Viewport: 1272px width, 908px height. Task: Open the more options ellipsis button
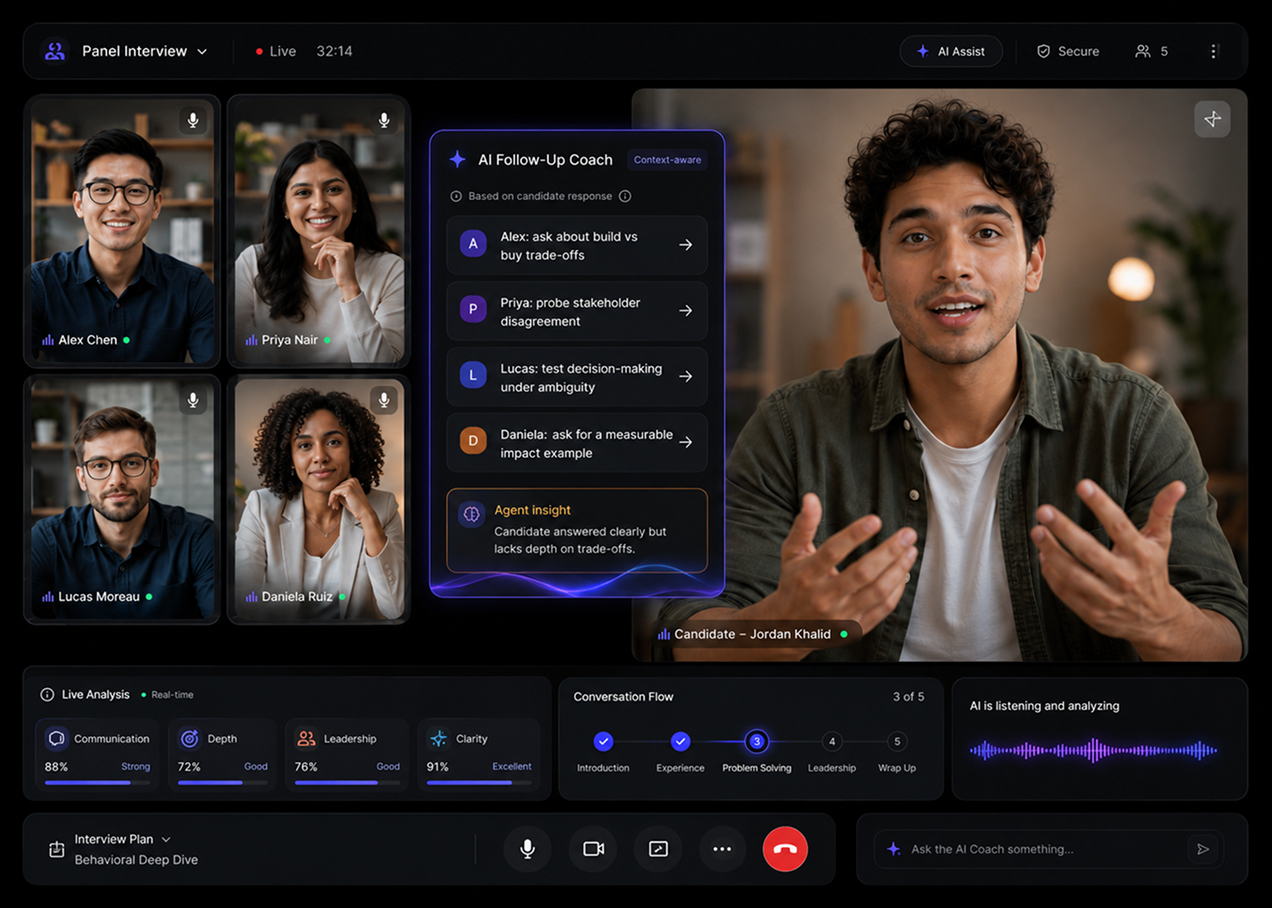pyautogui.click(x=722, y=849)
